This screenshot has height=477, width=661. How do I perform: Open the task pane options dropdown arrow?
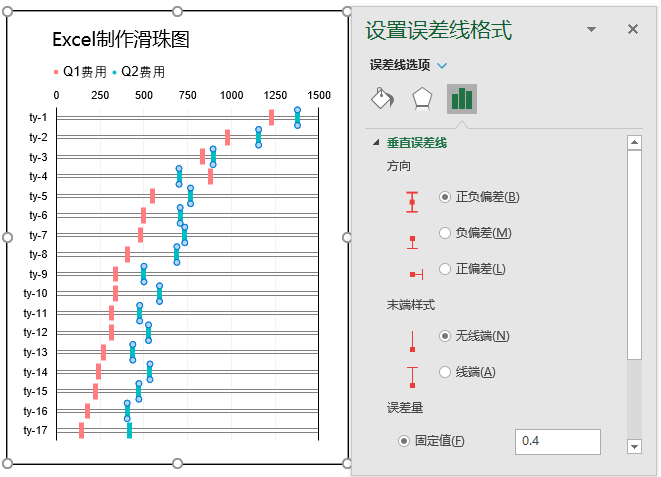591,29
